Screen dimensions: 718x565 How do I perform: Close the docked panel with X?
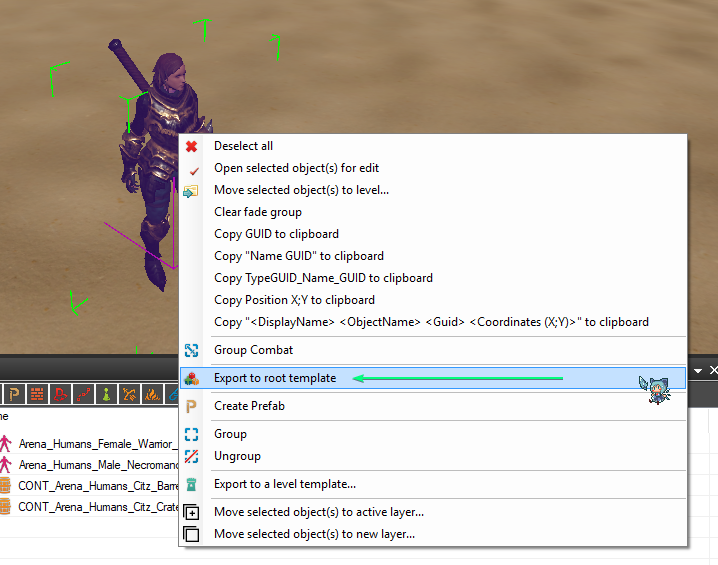coord(713,370)
